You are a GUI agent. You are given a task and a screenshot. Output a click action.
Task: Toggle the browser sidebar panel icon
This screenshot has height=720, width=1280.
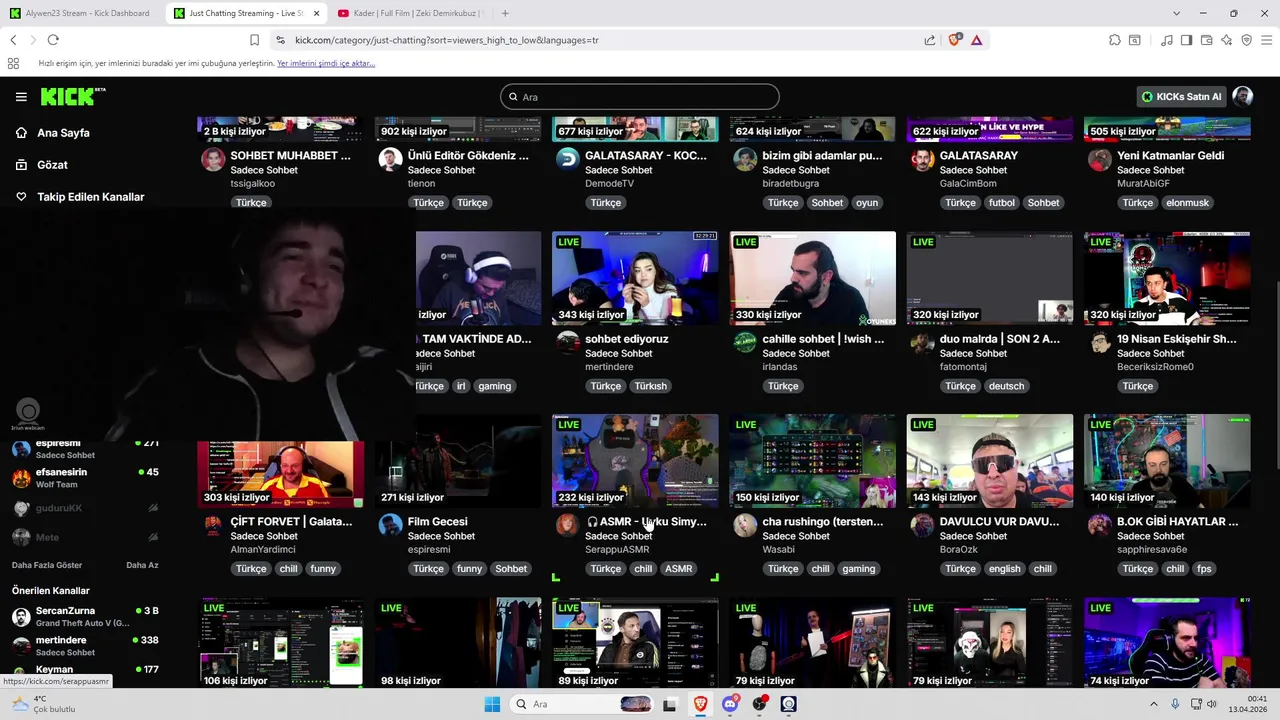coord(1186,40)
